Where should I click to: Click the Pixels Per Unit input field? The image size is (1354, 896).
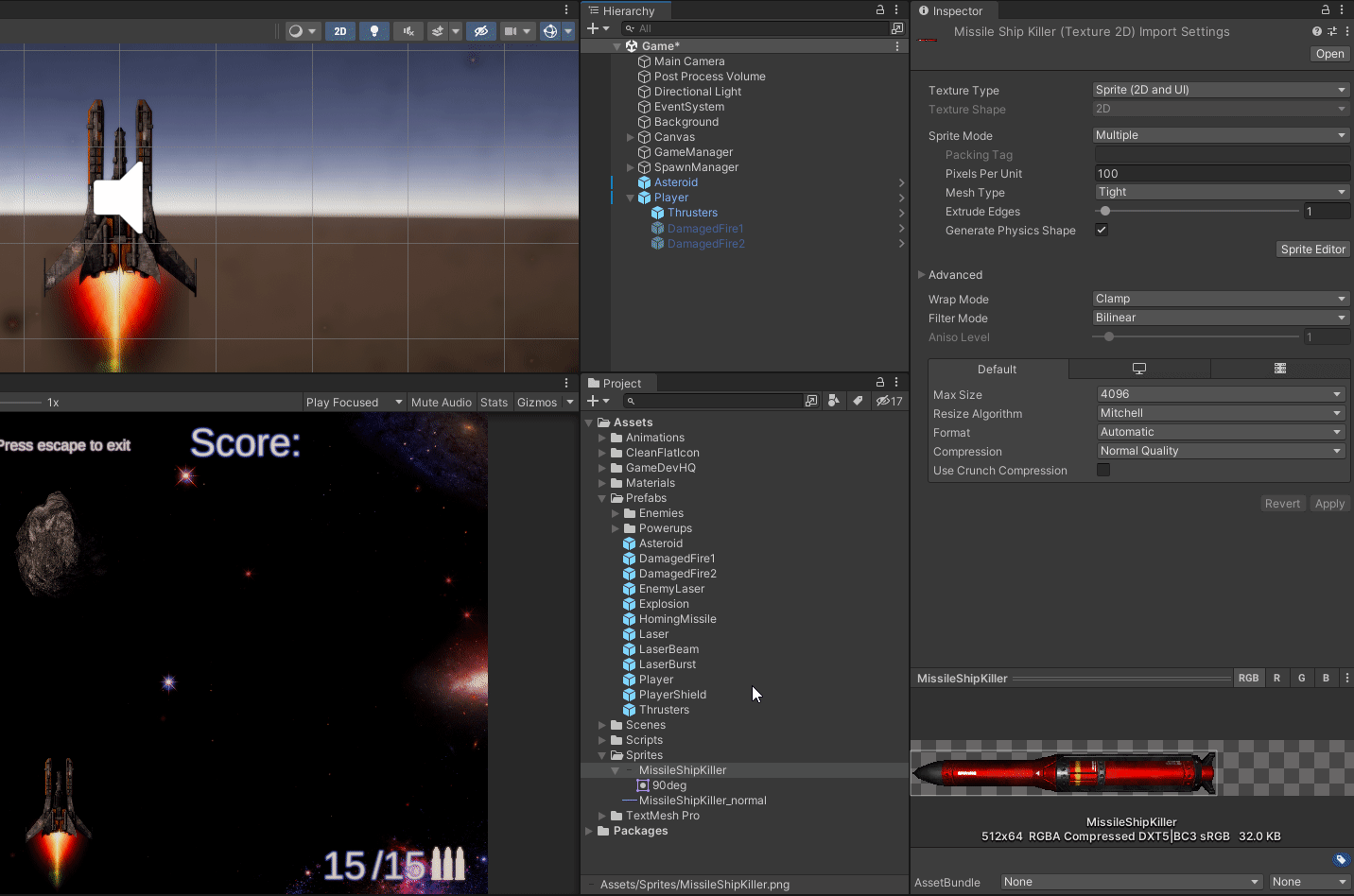click(1222, 173)
